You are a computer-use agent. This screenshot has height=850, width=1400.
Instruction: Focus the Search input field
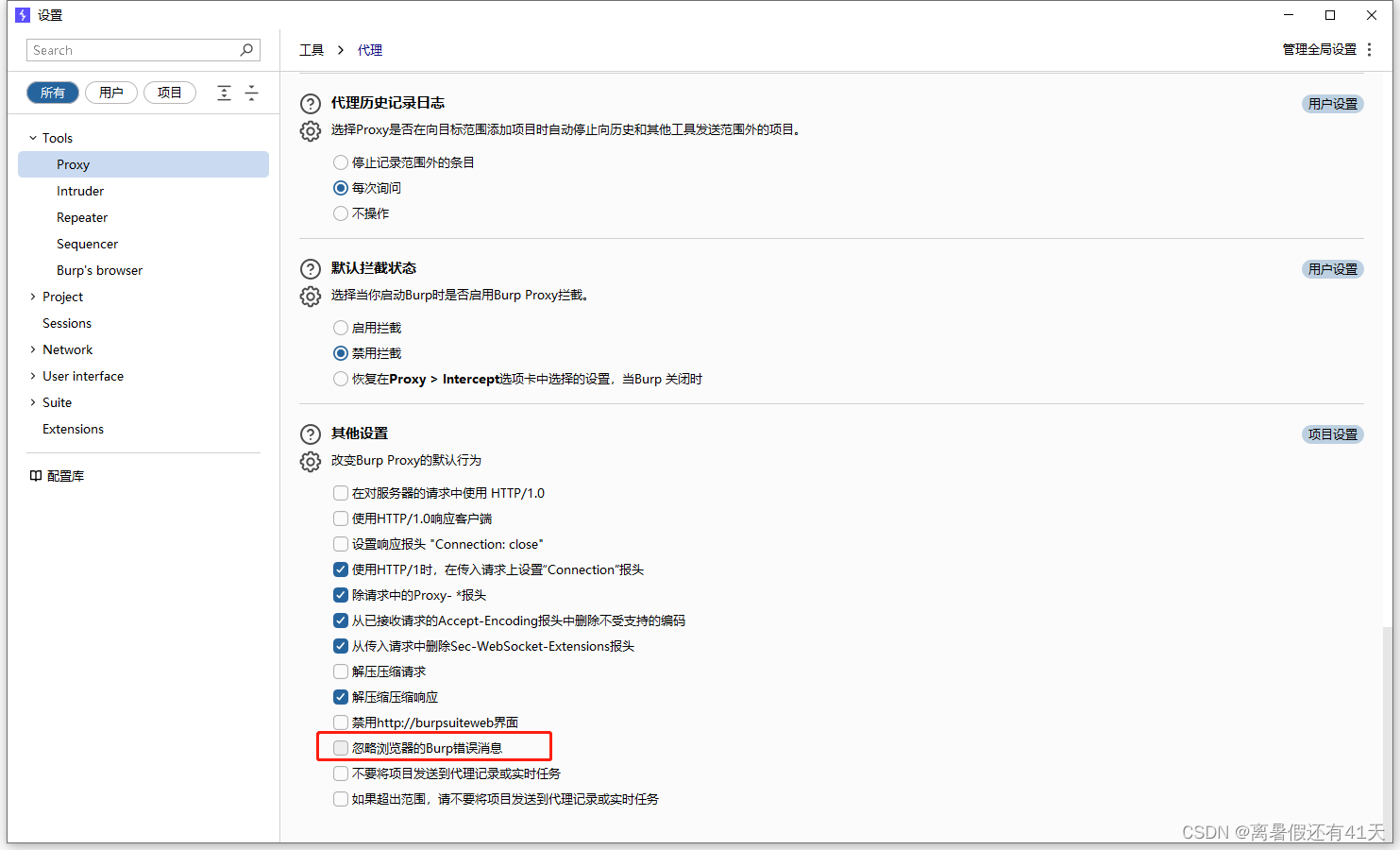(143, 50)
